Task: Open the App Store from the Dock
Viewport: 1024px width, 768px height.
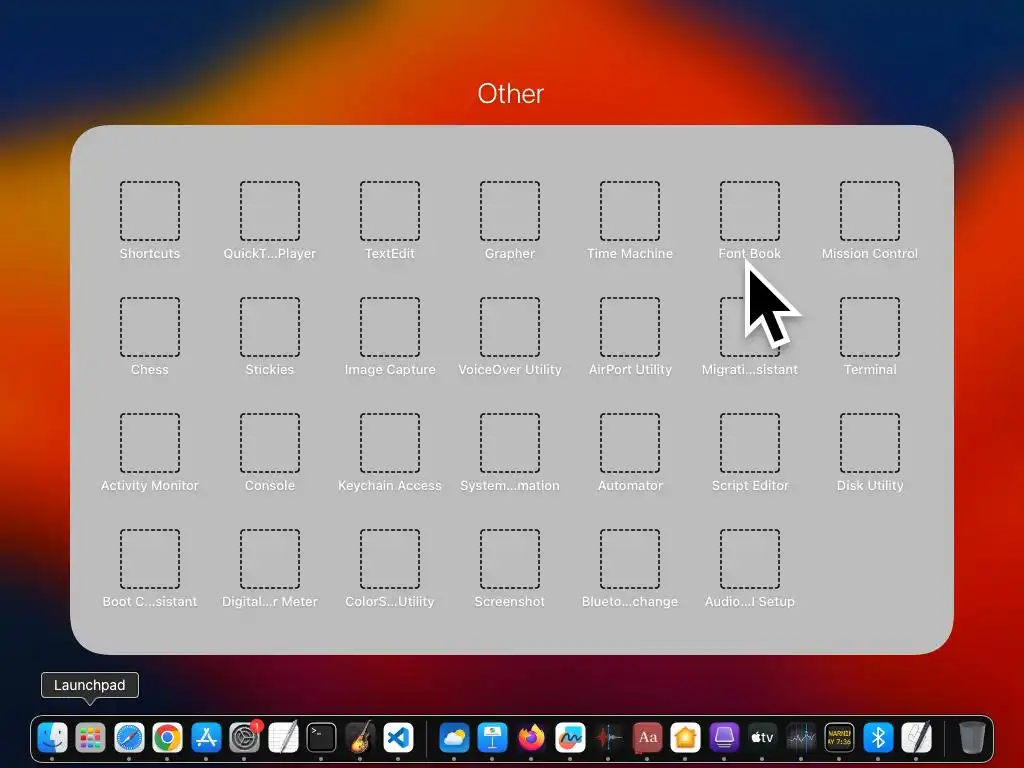Action: (x=206, y=738)
